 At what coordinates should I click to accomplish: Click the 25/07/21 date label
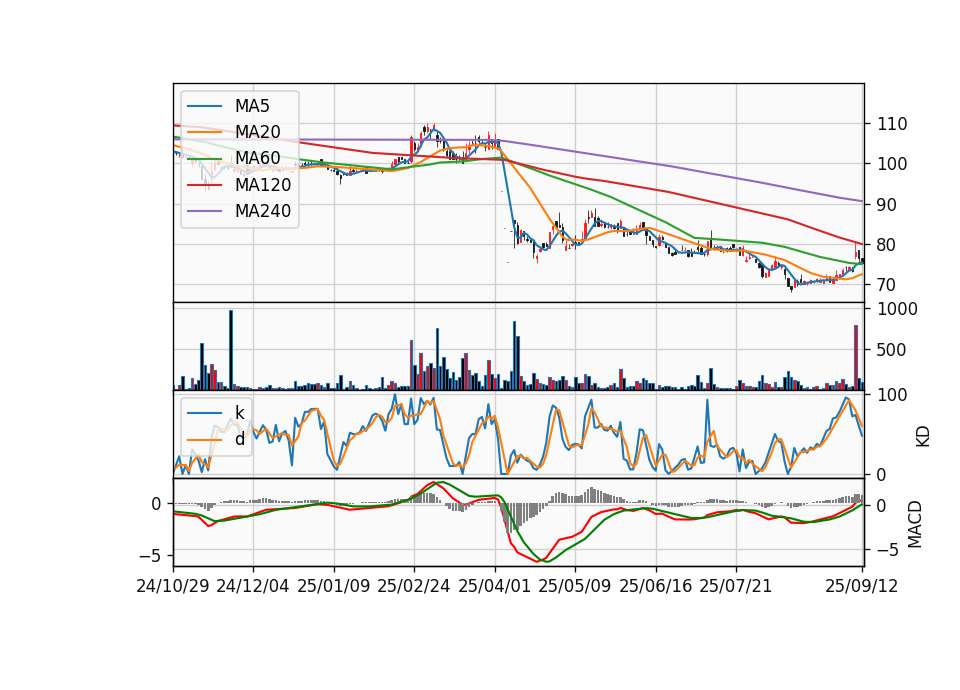(x=735, y=586)
